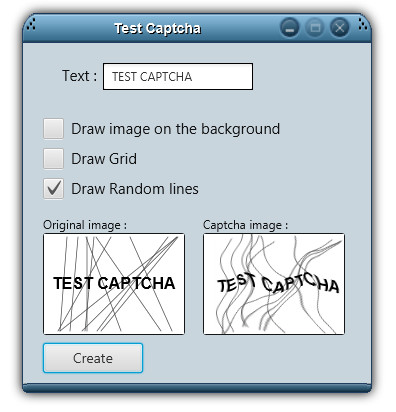Viewport: 396px width, 412px height.
Task: Click the "Draw Random lines" label text
Action: pos(135,189)
